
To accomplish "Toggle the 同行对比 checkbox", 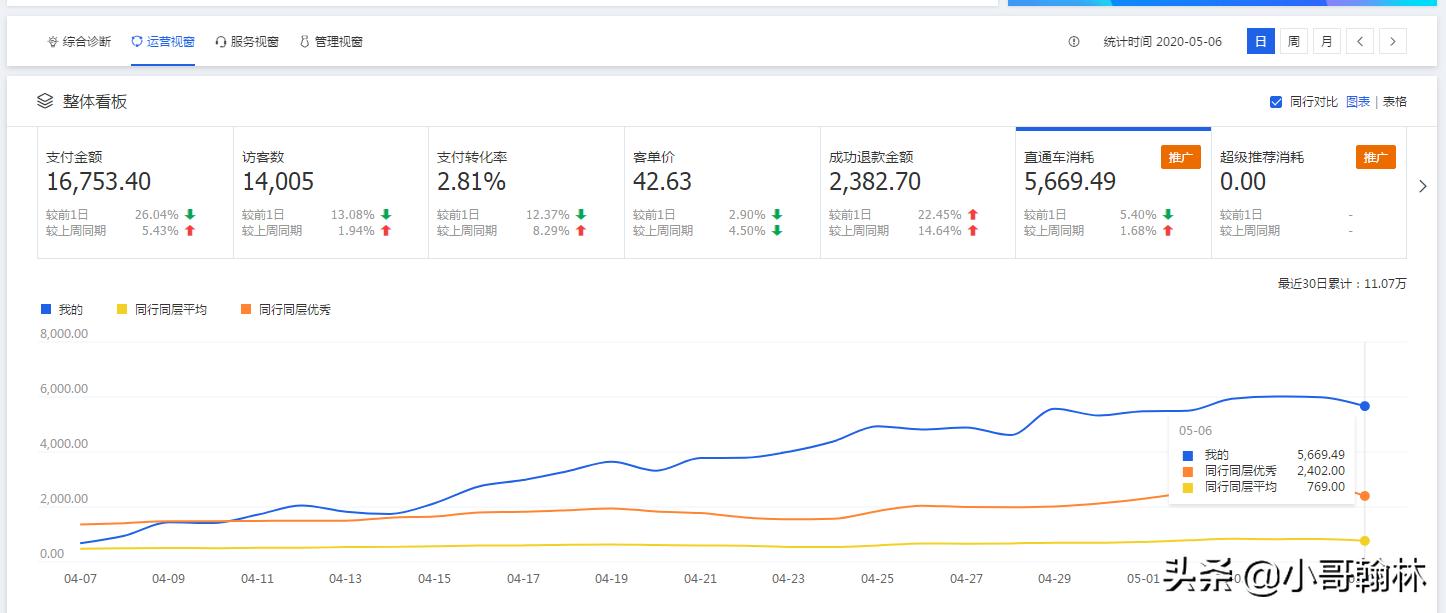I will 1275,102.
